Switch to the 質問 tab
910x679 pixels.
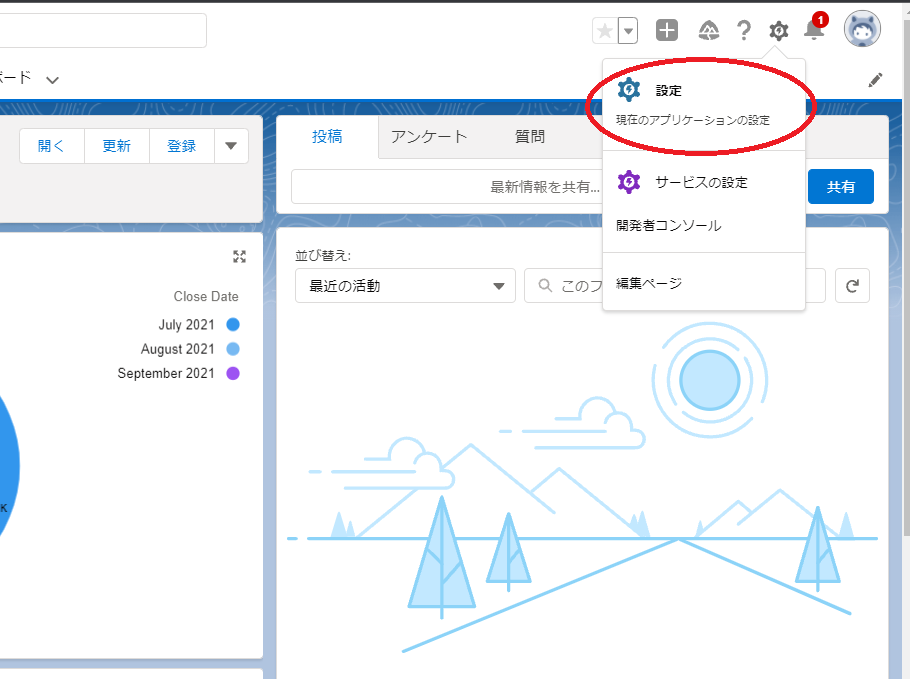pos(530,136)
